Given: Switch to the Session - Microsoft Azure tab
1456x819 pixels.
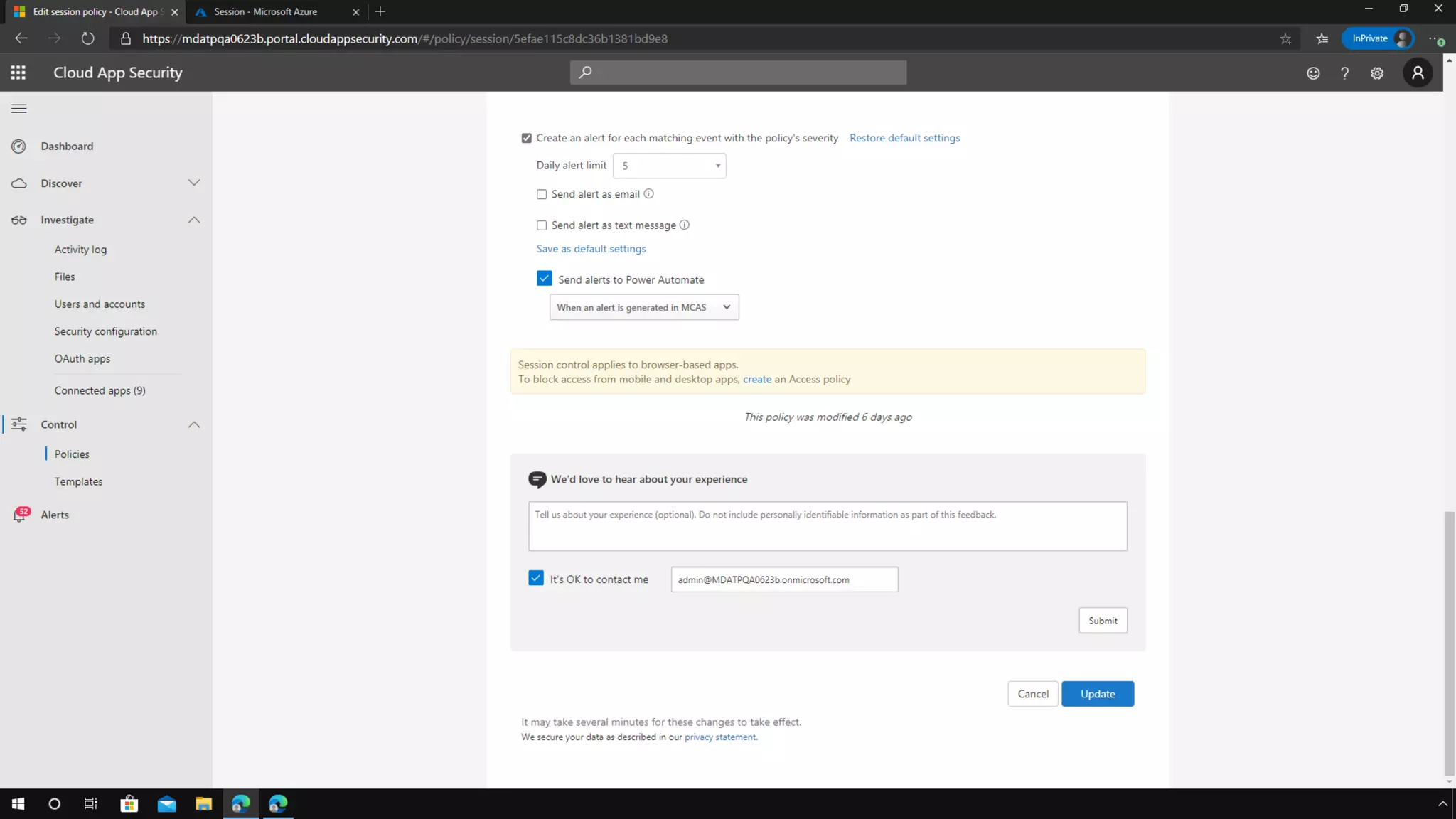Looking at the screenshot, I should 266,11.
